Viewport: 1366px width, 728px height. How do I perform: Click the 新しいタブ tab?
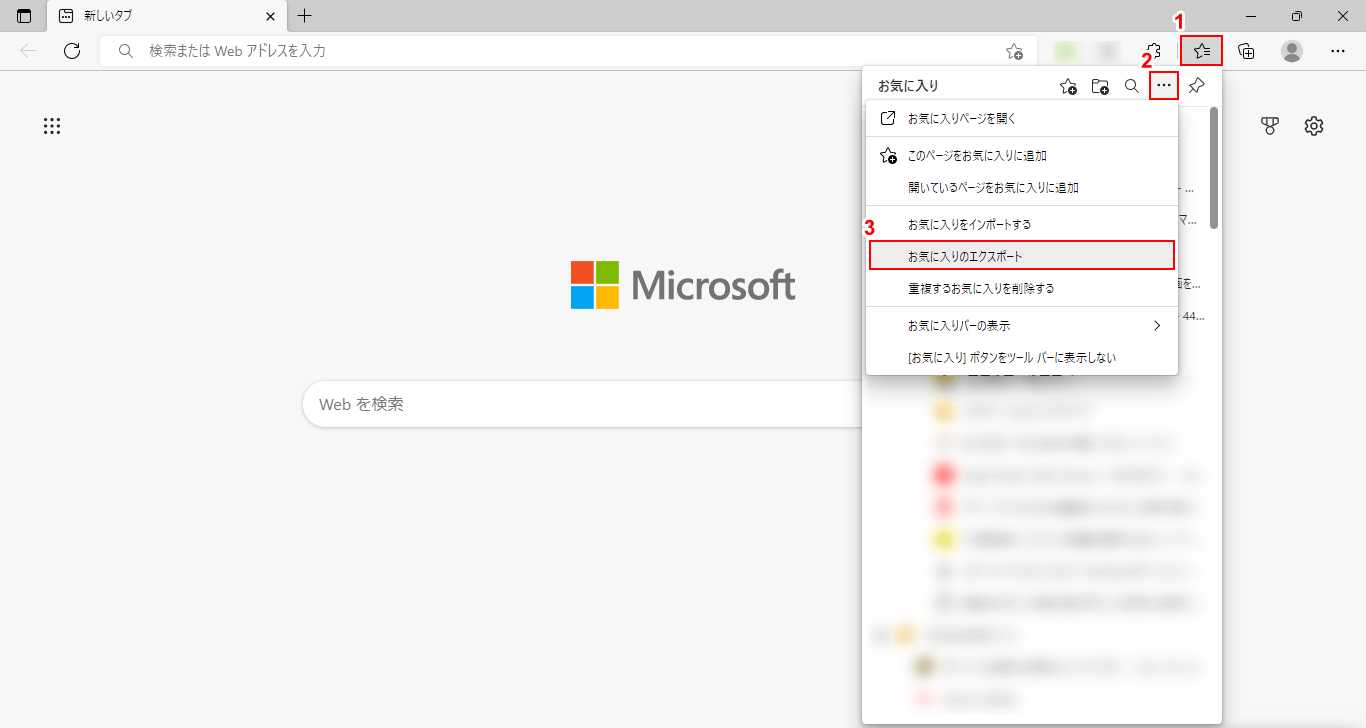(x=168, y=16)
